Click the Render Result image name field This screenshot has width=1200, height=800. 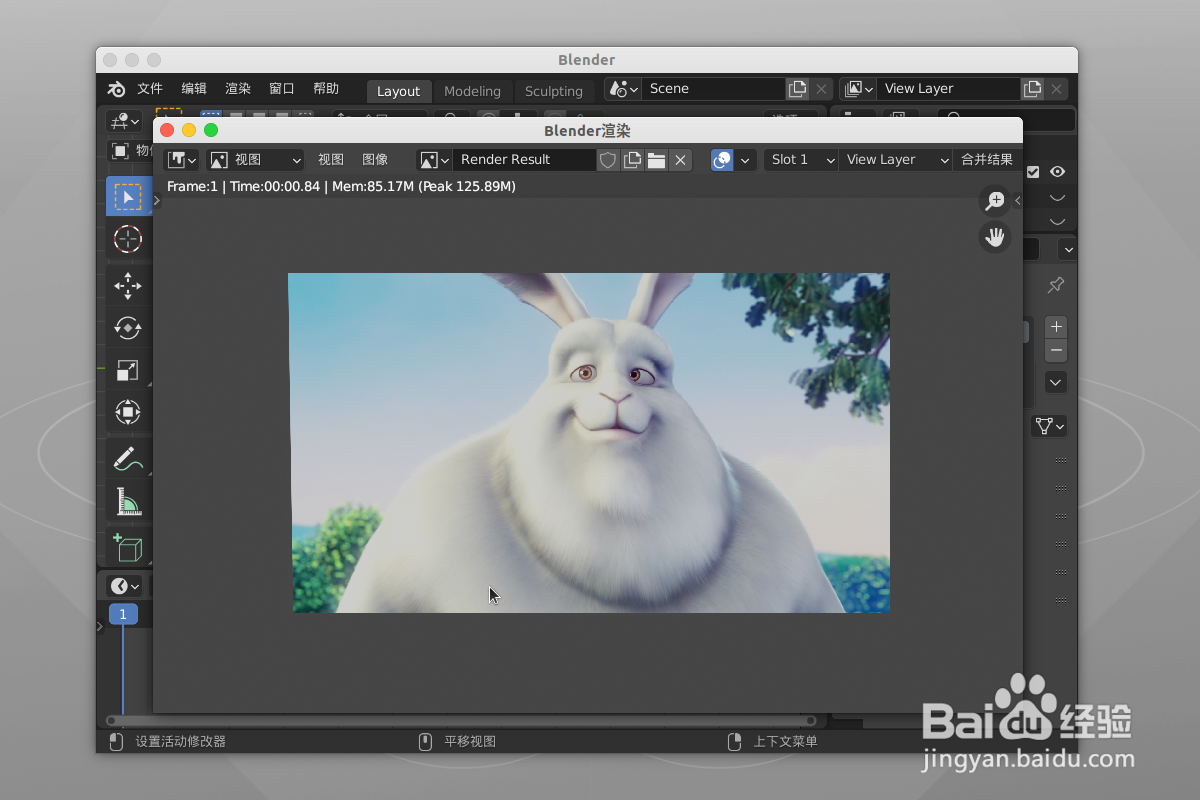[x=525, y=160]
